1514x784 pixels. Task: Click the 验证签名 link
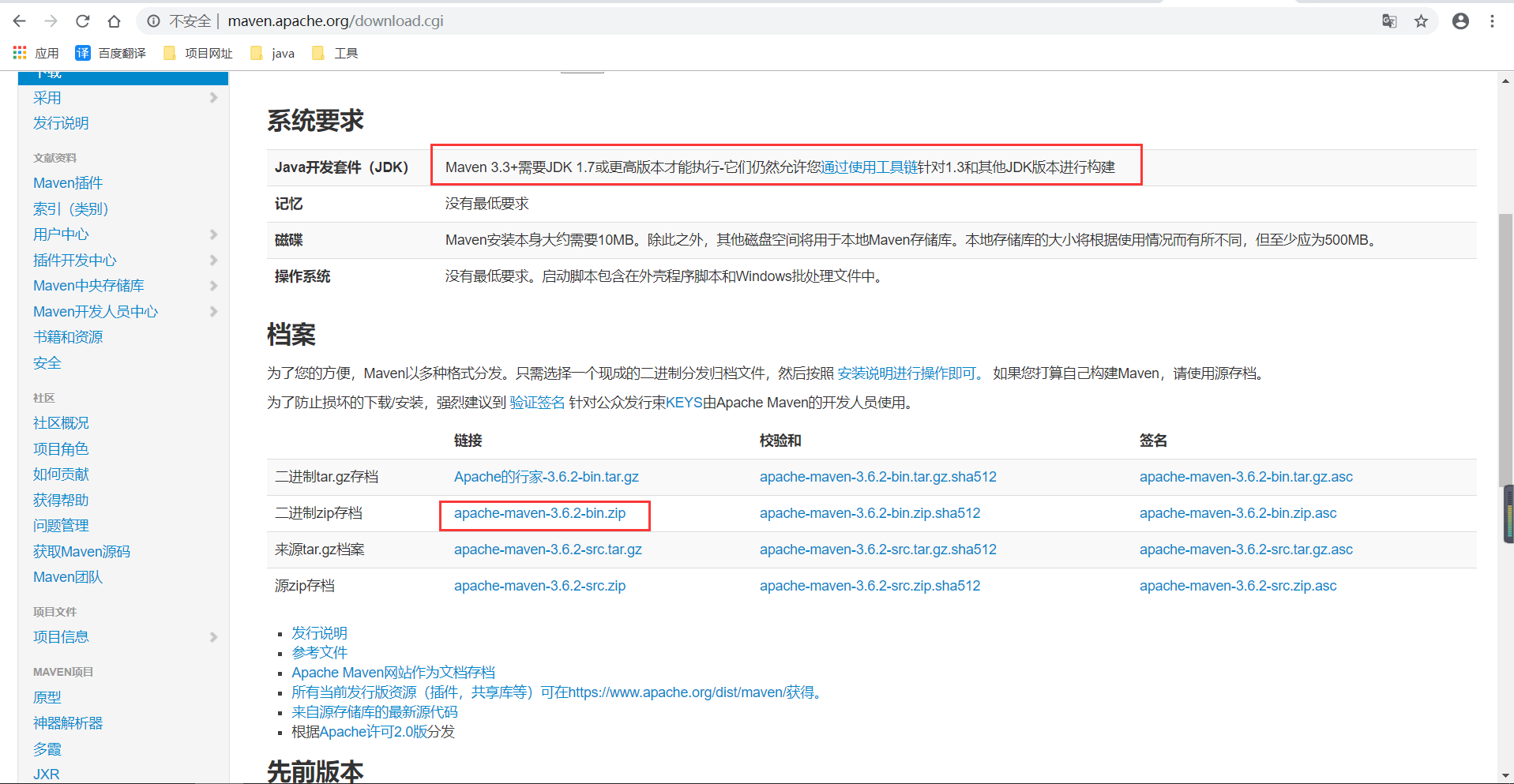coord(537,403)
